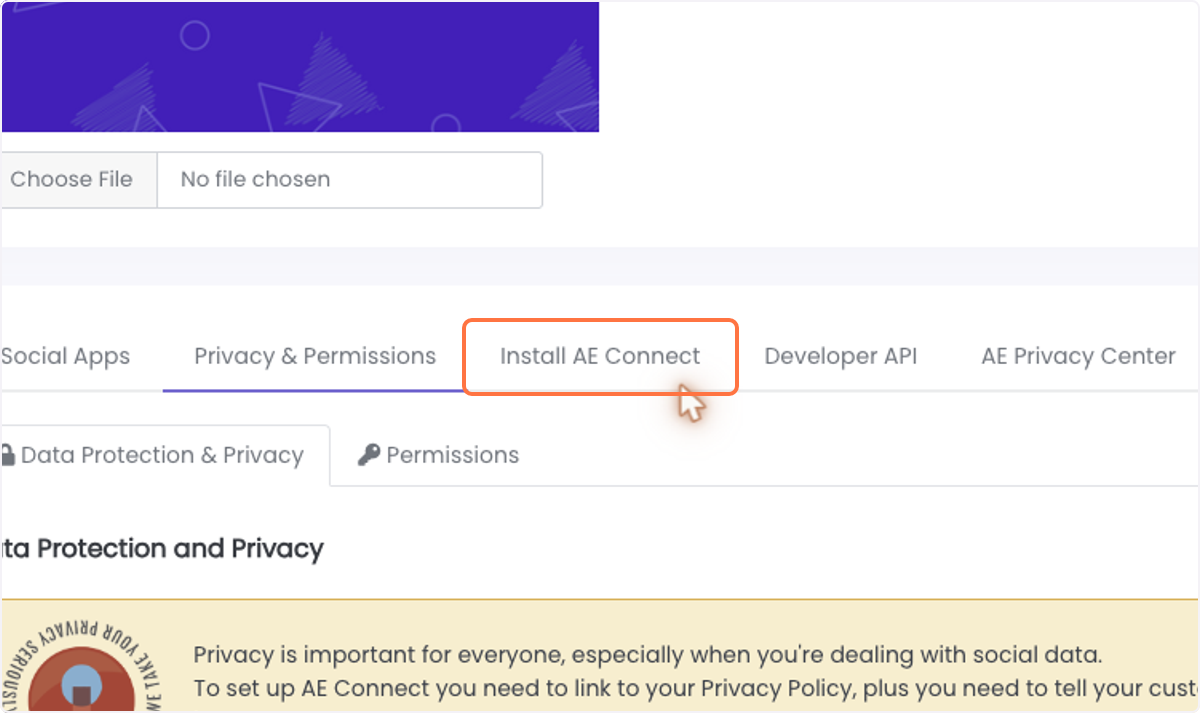Screen dimensions: 1200x713
Task: Click the Data Protection and Privacy heading
Action: pyautogui.click(x=162, y=549)
